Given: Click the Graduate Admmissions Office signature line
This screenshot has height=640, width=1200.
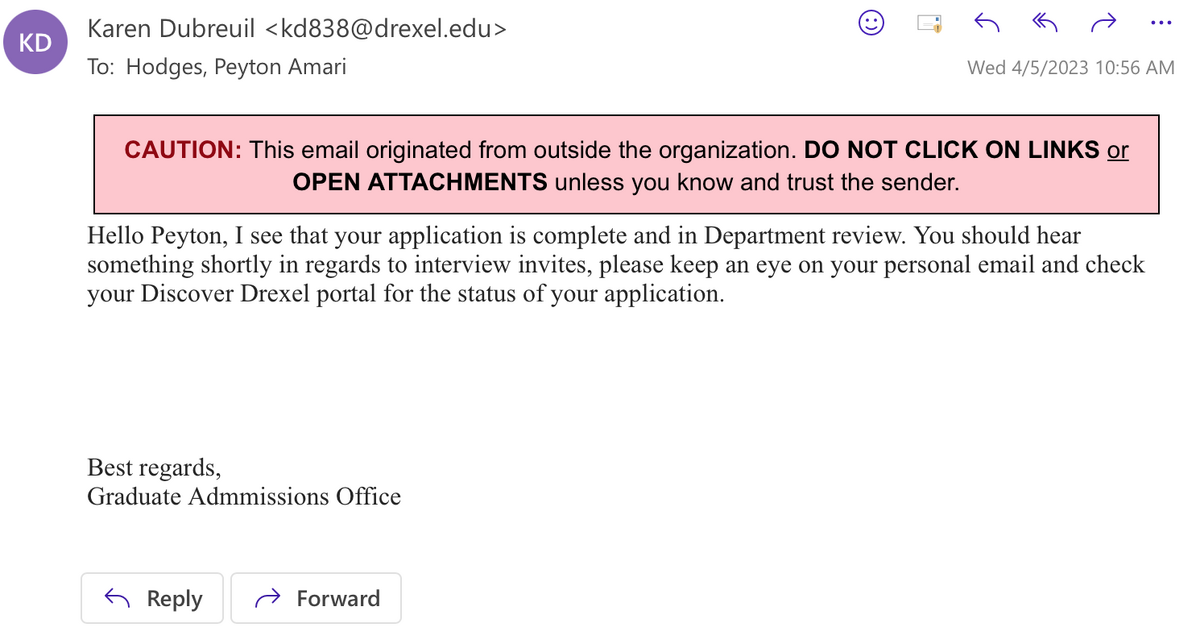Looking at the screenshot, I should [x=244, y=496].
